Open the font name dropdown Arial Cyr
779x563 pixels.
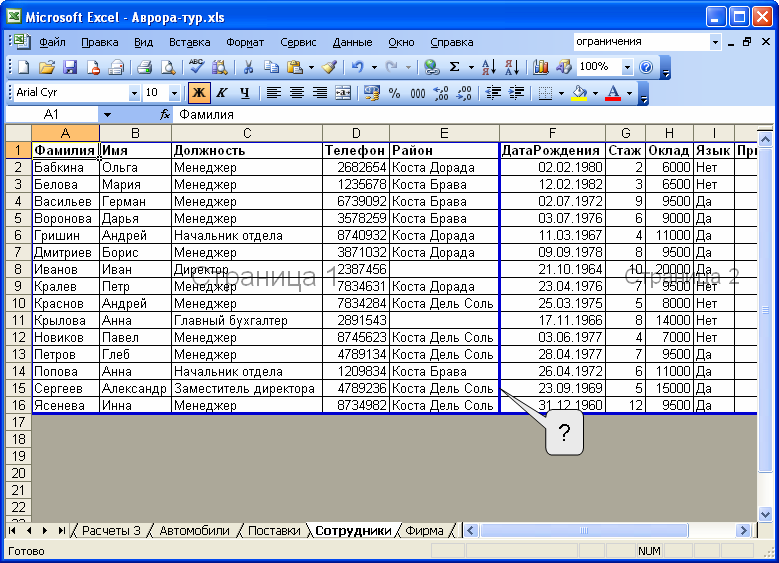(134, 93)
